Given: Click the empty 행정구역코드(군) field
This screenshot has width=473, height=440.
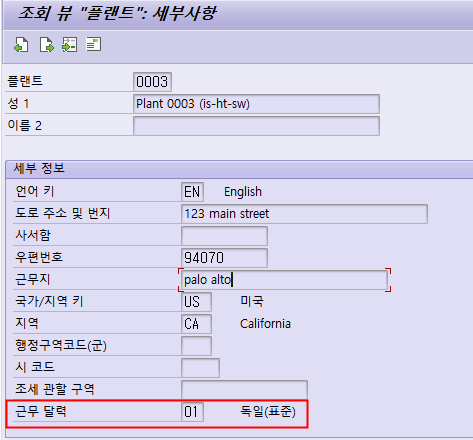Looking at the screenshot, I should 196,346.
